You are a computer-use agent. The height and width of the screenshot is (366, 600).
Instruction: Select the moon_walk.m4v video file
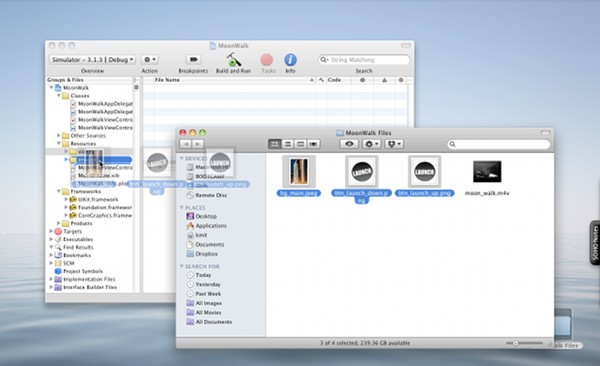(x=487, y=172)
